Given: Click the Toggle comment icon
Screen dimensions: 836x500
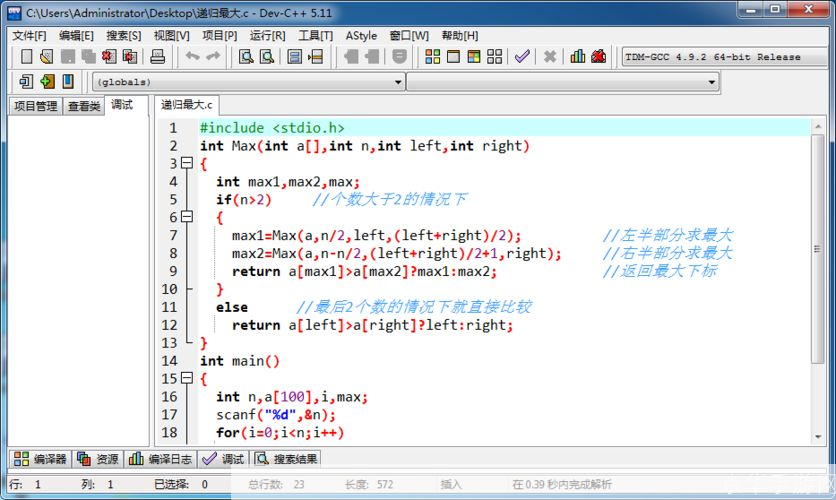Looking at the screenshot, I should (x=399, y=57).
